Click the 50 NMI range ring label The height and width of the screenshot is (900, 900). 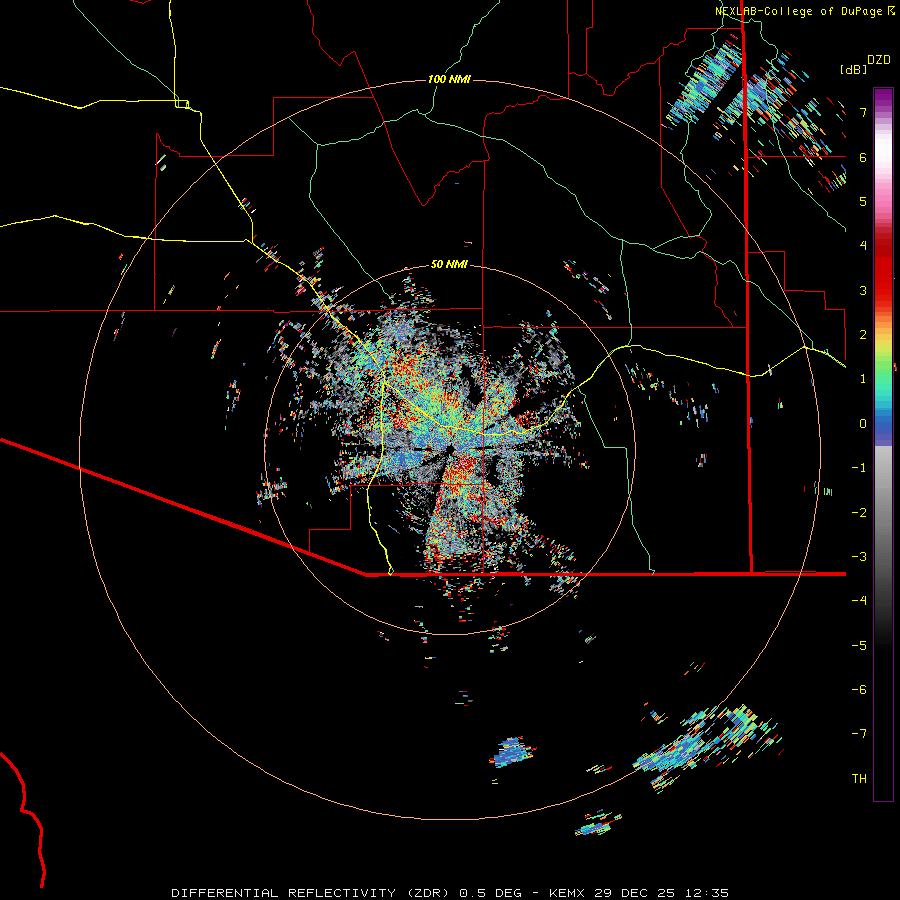[449, 265]
